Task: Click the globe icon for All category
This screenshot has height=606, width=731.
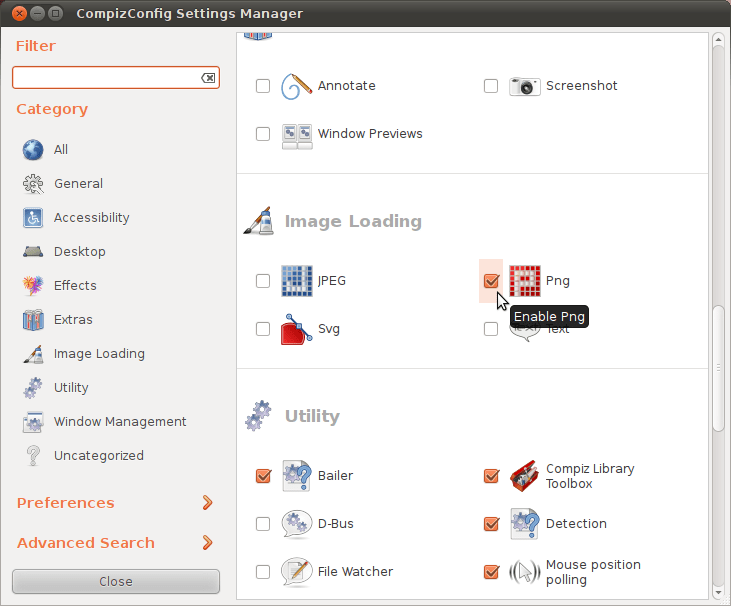Action: 33,150
